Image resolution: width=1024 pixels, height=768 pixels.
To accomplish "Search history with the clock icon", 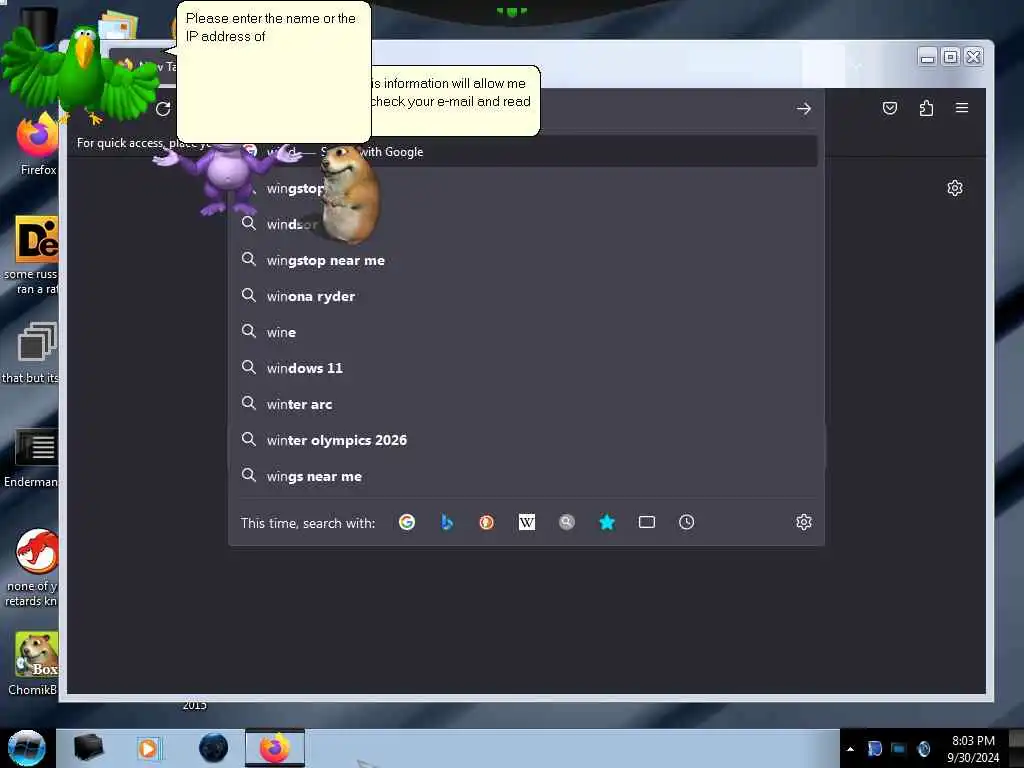I will pos(686,522).
